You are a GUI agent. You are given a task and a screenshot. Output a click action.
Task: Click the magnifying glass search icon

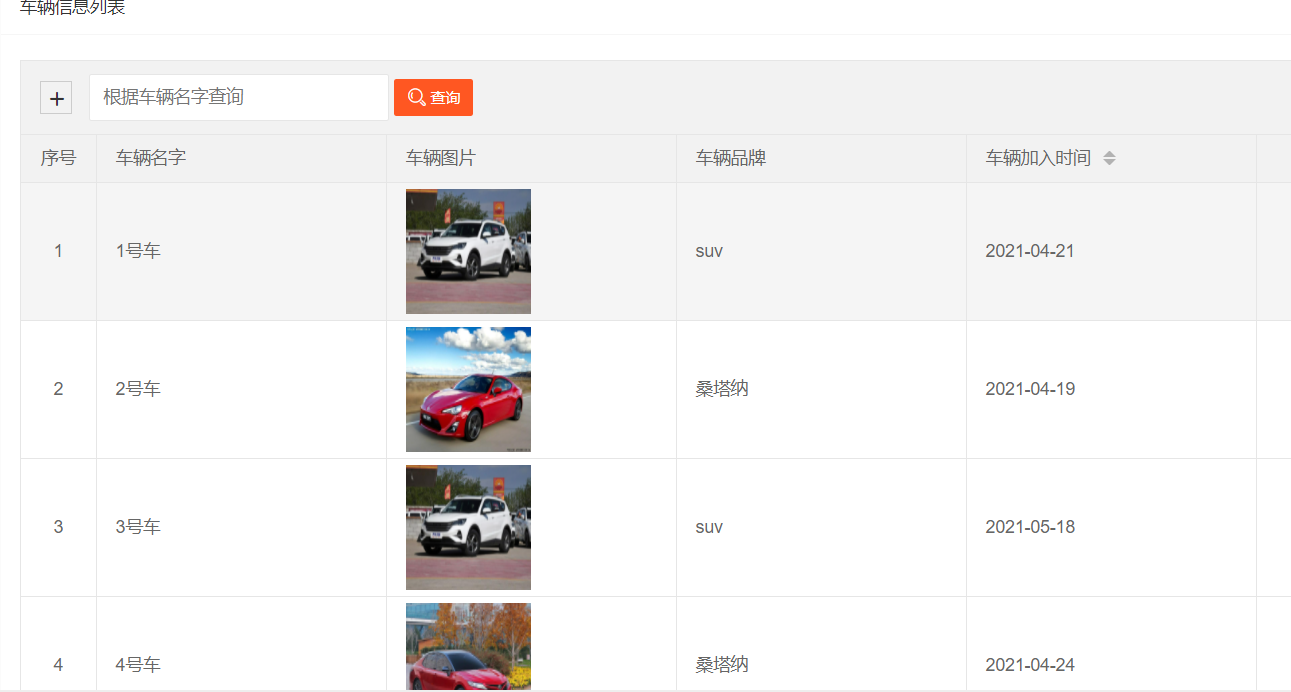click(x=418, y=97)
